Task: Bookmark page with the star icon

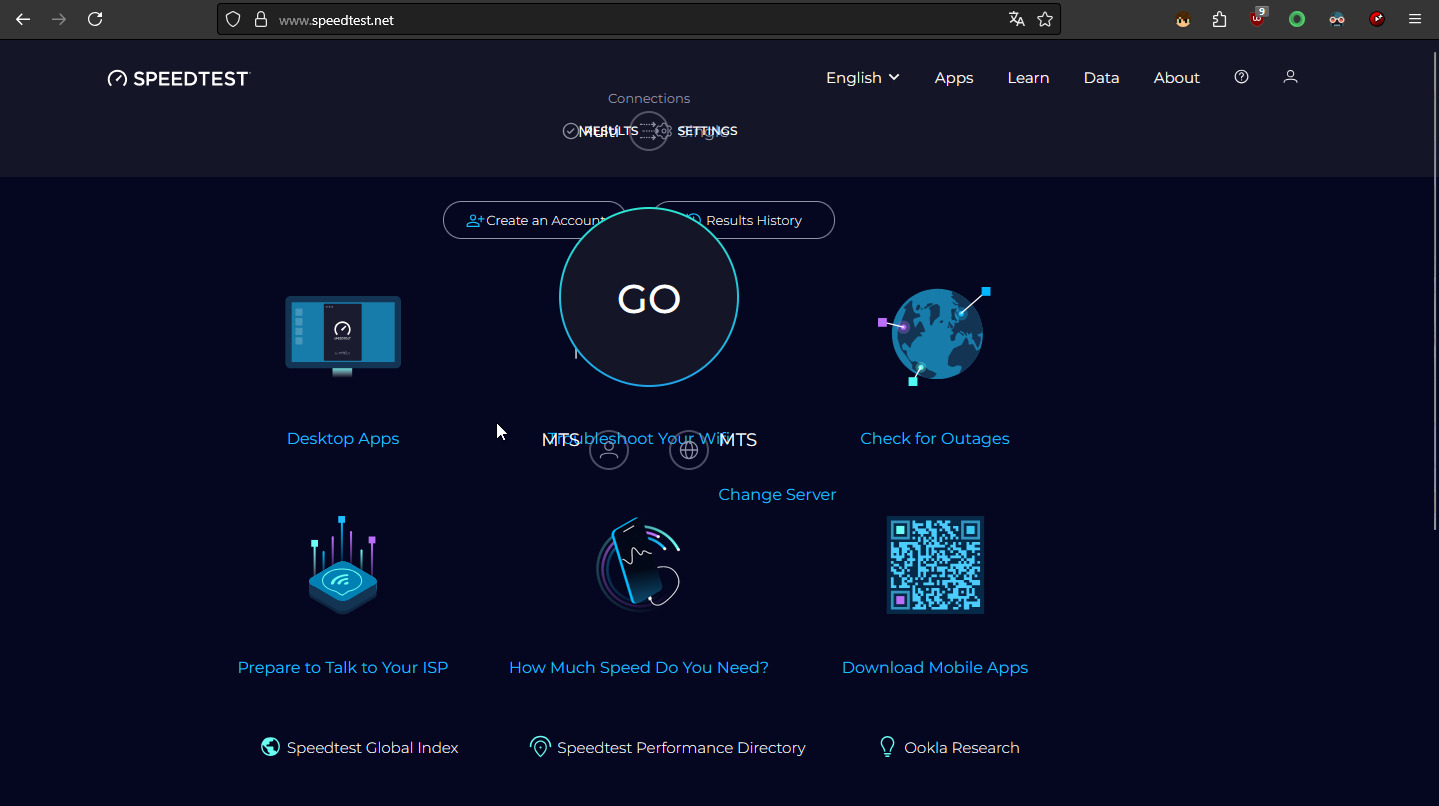Action: click(1045, 19)
